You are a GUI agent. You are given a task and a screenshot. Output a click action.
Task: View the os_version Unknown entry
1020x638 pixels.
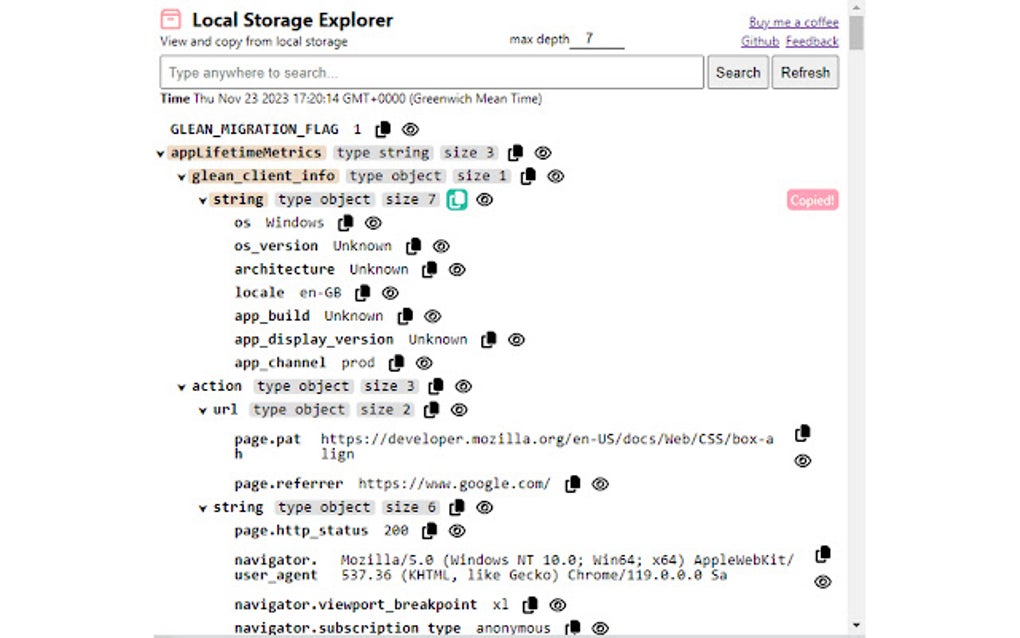click(441, 246)
